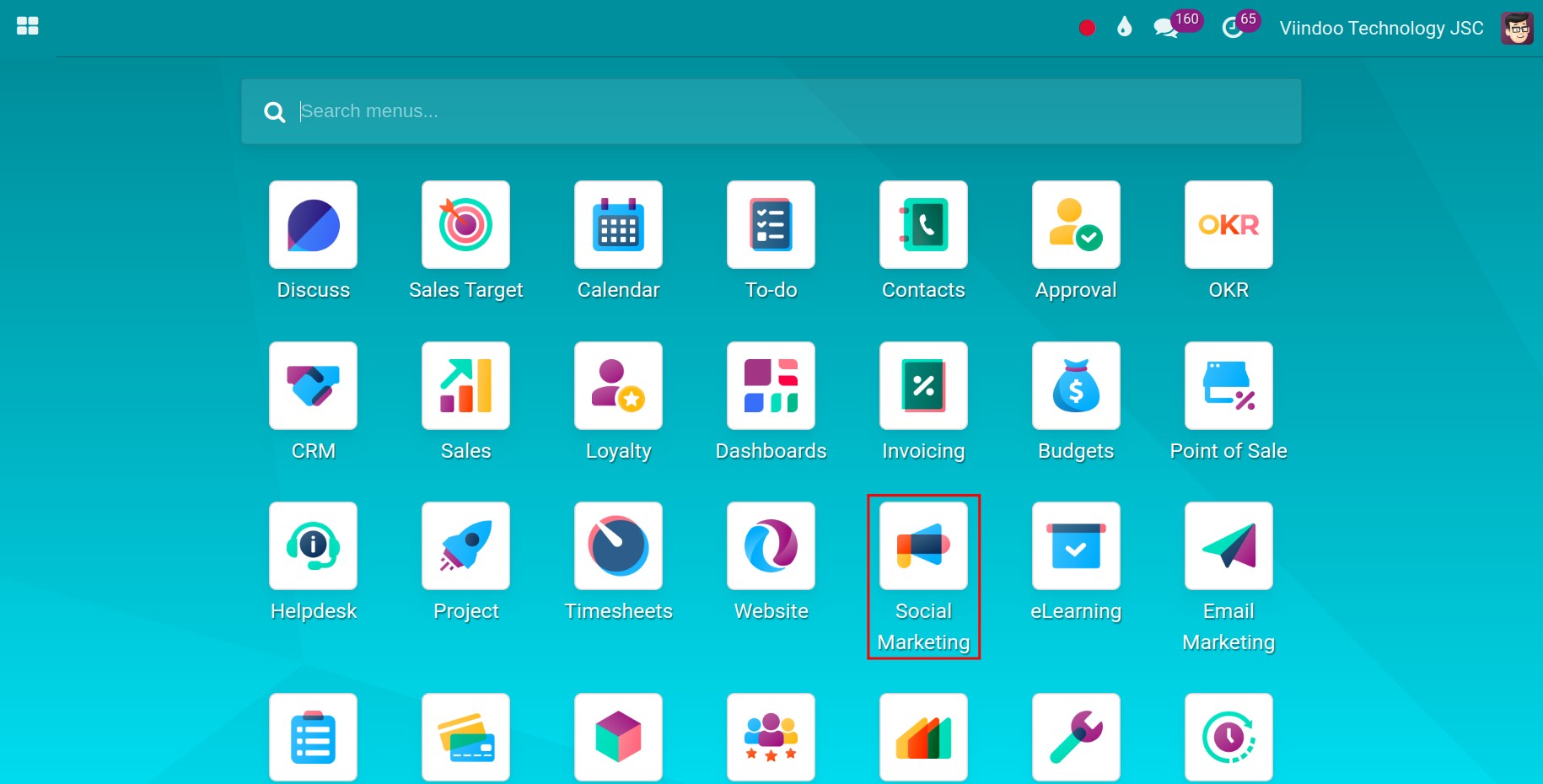Image resolution: width=1543 pixels, height=784 pixels.
Task: Open the Social Marketing app
Action: tap(923, 545)
